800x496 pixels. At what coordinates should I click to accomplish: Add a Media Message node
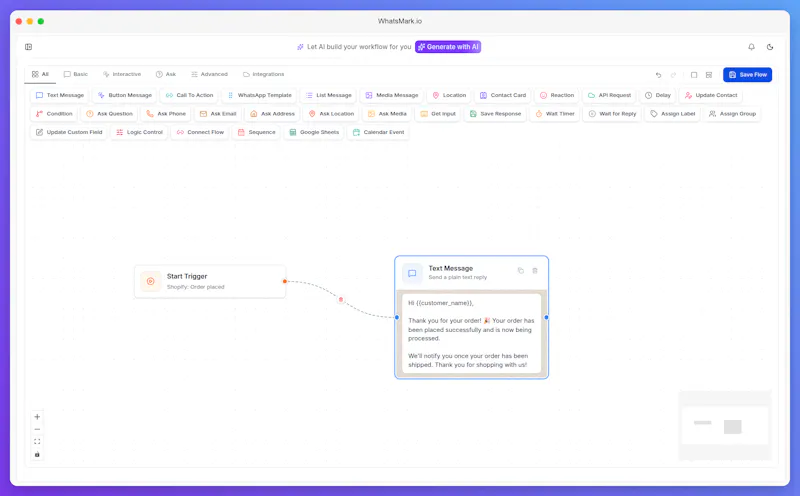(x=392, y=95)
